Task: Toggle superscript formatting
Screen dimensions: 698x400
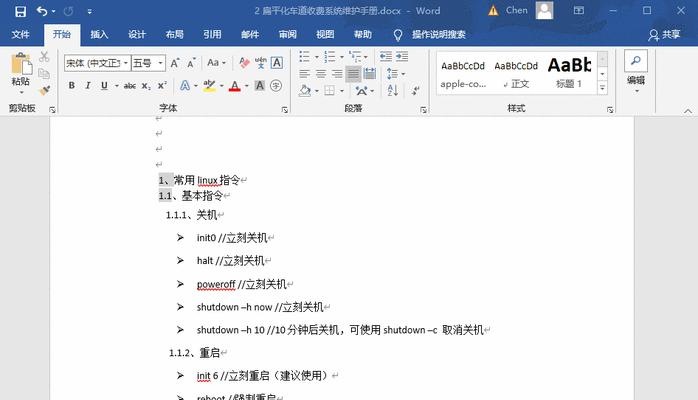Action: pyautogui.click(x=162, y=85)
